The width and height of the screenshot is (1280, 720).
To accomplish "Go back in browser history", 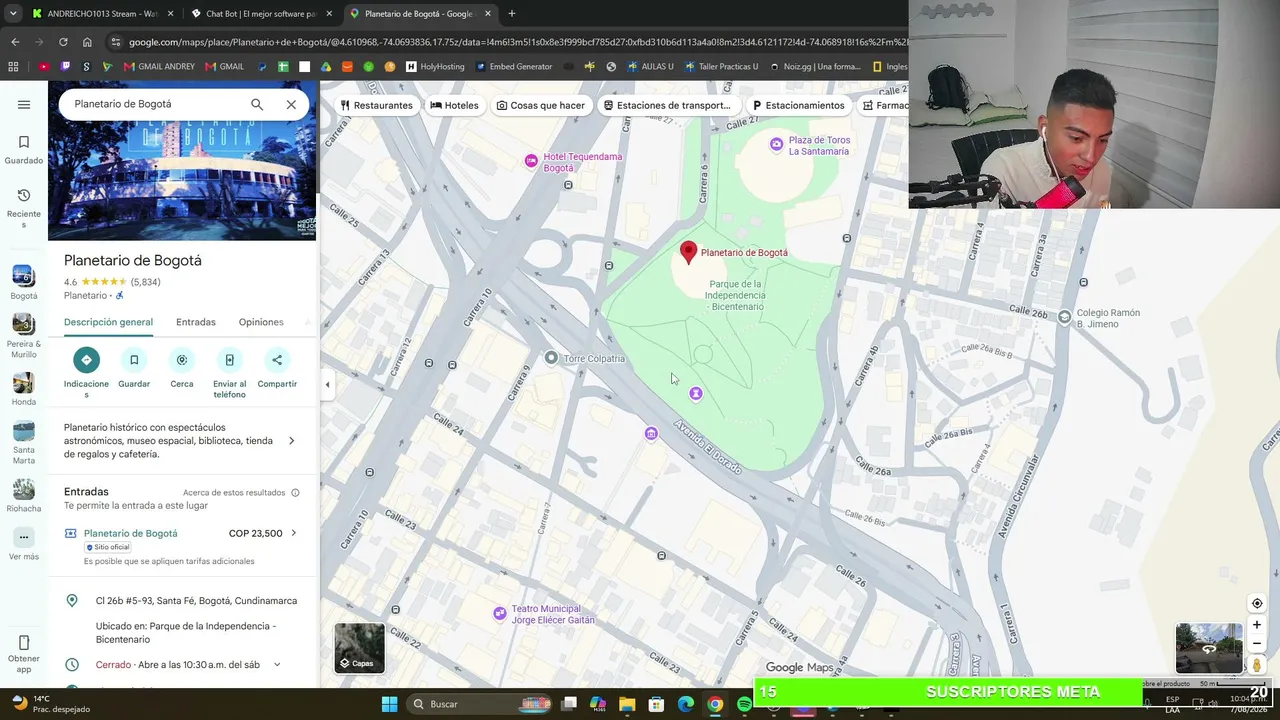I will click(x=15, y=42).
